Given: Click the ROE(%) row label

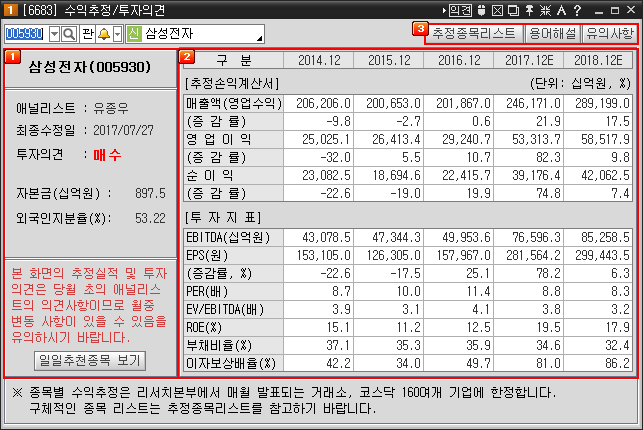Looking at the screenshot, I should coord(233,328).
